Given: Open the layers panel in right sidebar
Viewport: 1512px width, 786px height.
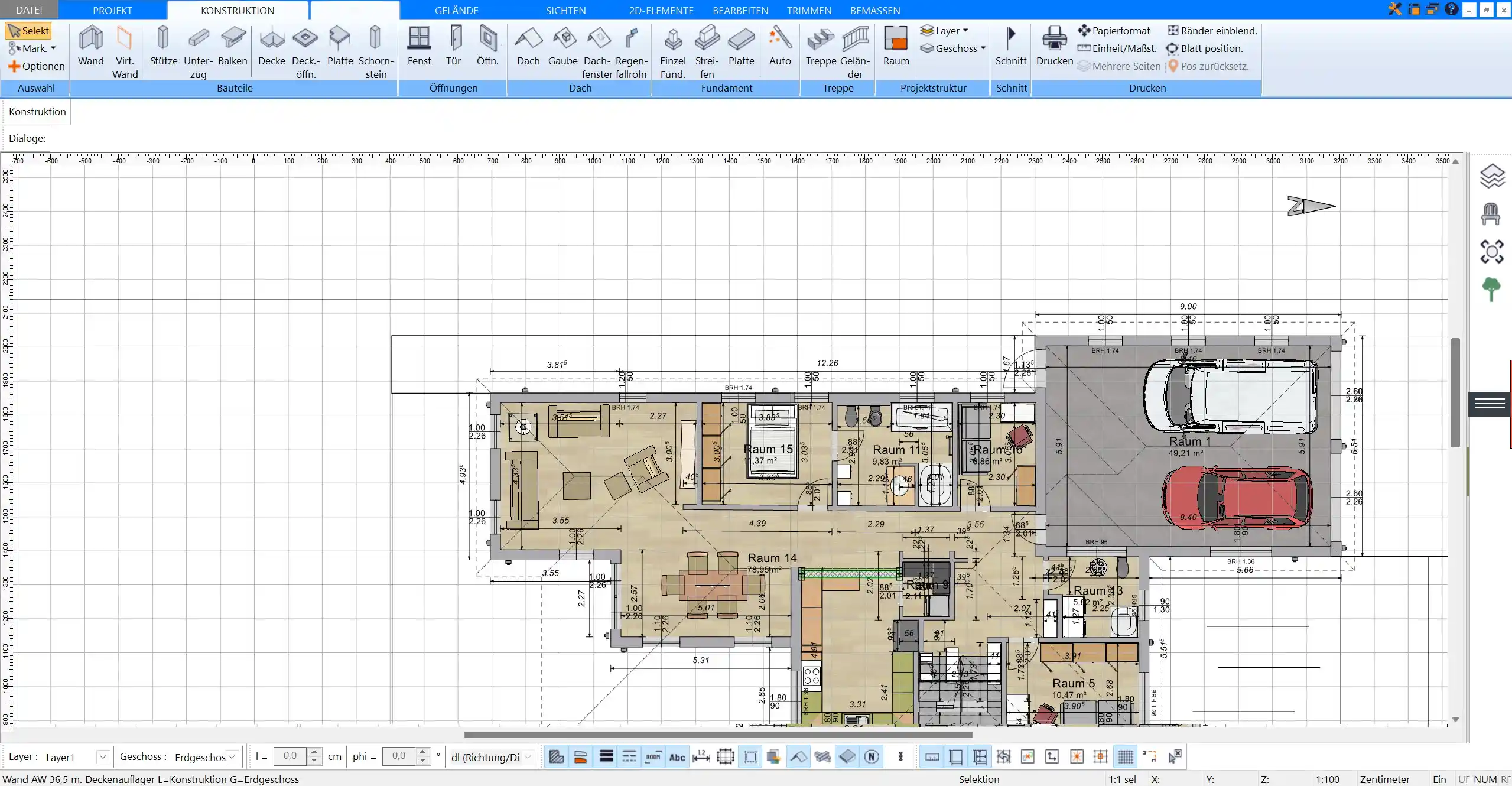Looking at the screenshot, I should (1492, 176).
